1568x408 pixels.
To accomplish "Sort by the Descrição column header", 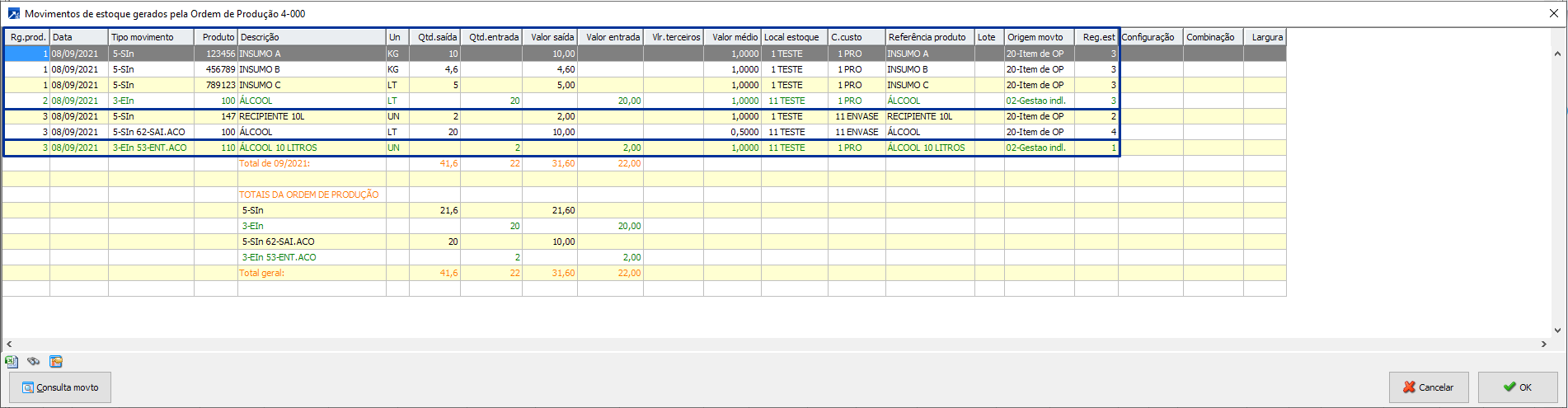I will click(311, 37).
